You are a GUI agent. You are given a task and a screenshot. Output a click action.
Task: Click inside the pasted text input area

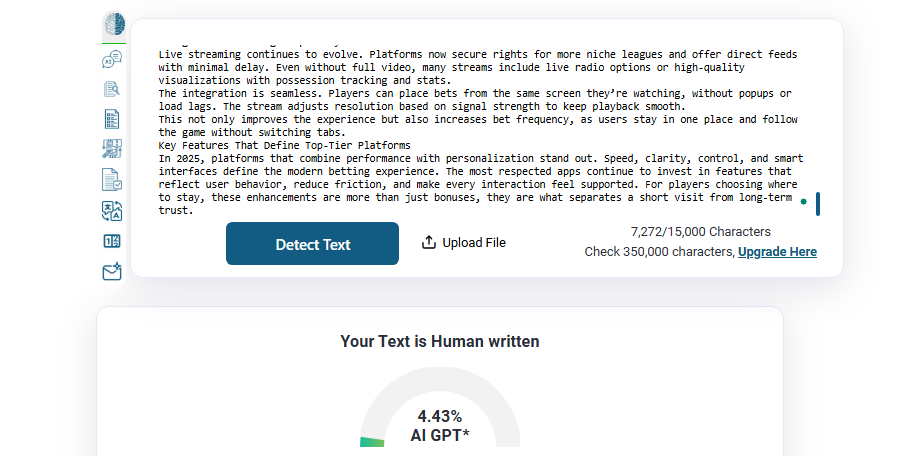pyautogui.click(x=479, y=129)
